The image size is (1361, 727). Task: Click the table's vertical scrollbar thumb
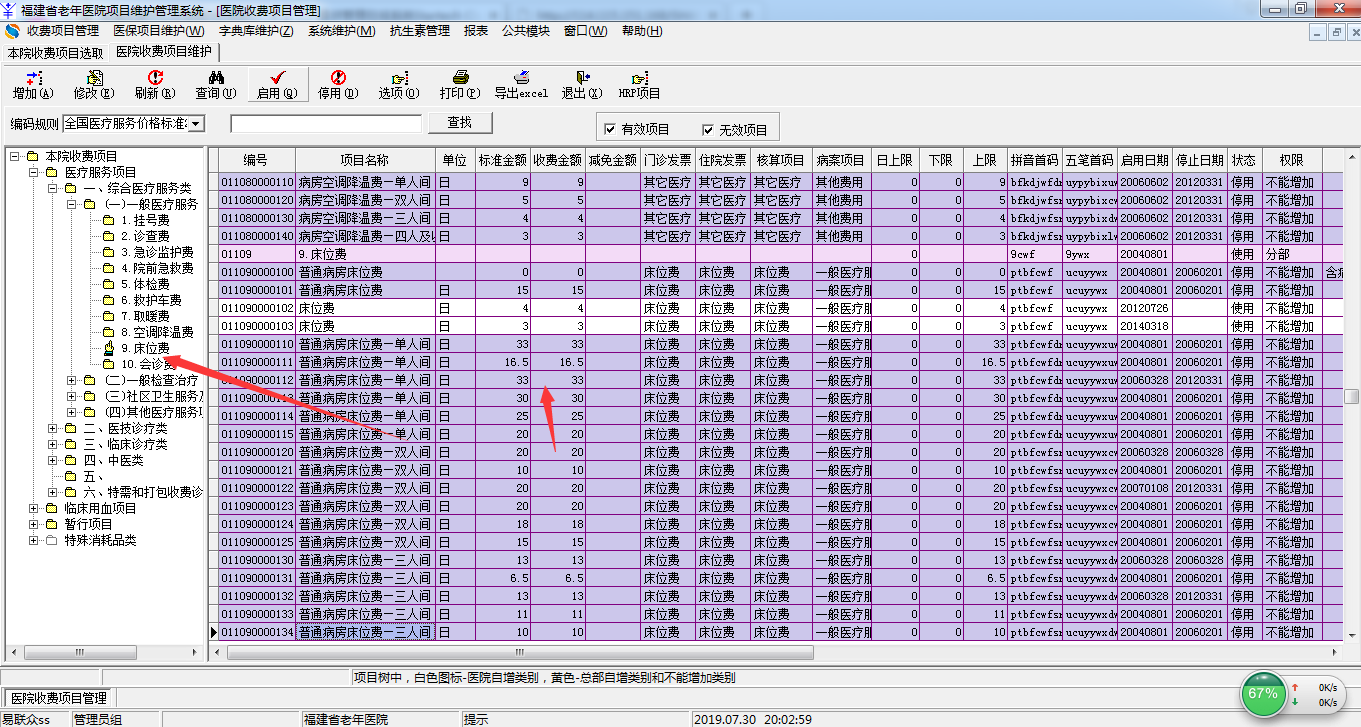[x=1352, y=396]
